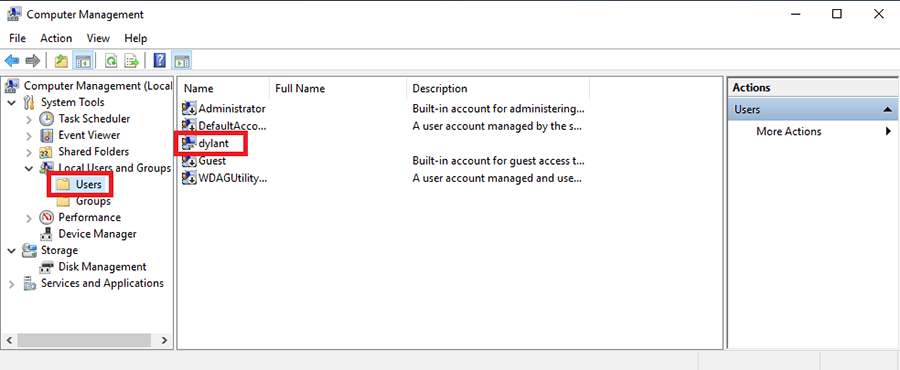Collapse the Users actions section arrow

887,110
